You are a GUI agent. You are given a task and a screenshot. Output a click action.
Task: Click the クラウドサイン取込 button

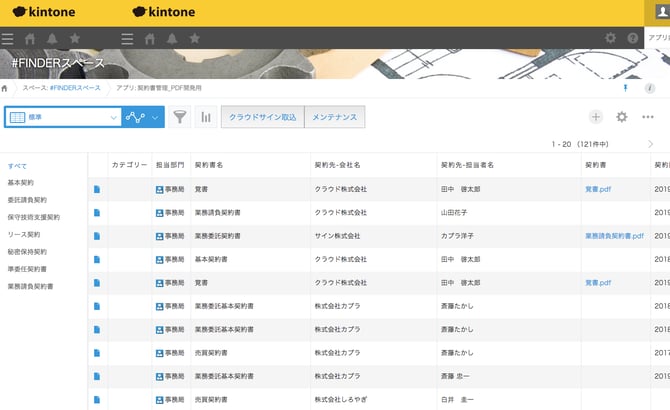coord(262,117)
